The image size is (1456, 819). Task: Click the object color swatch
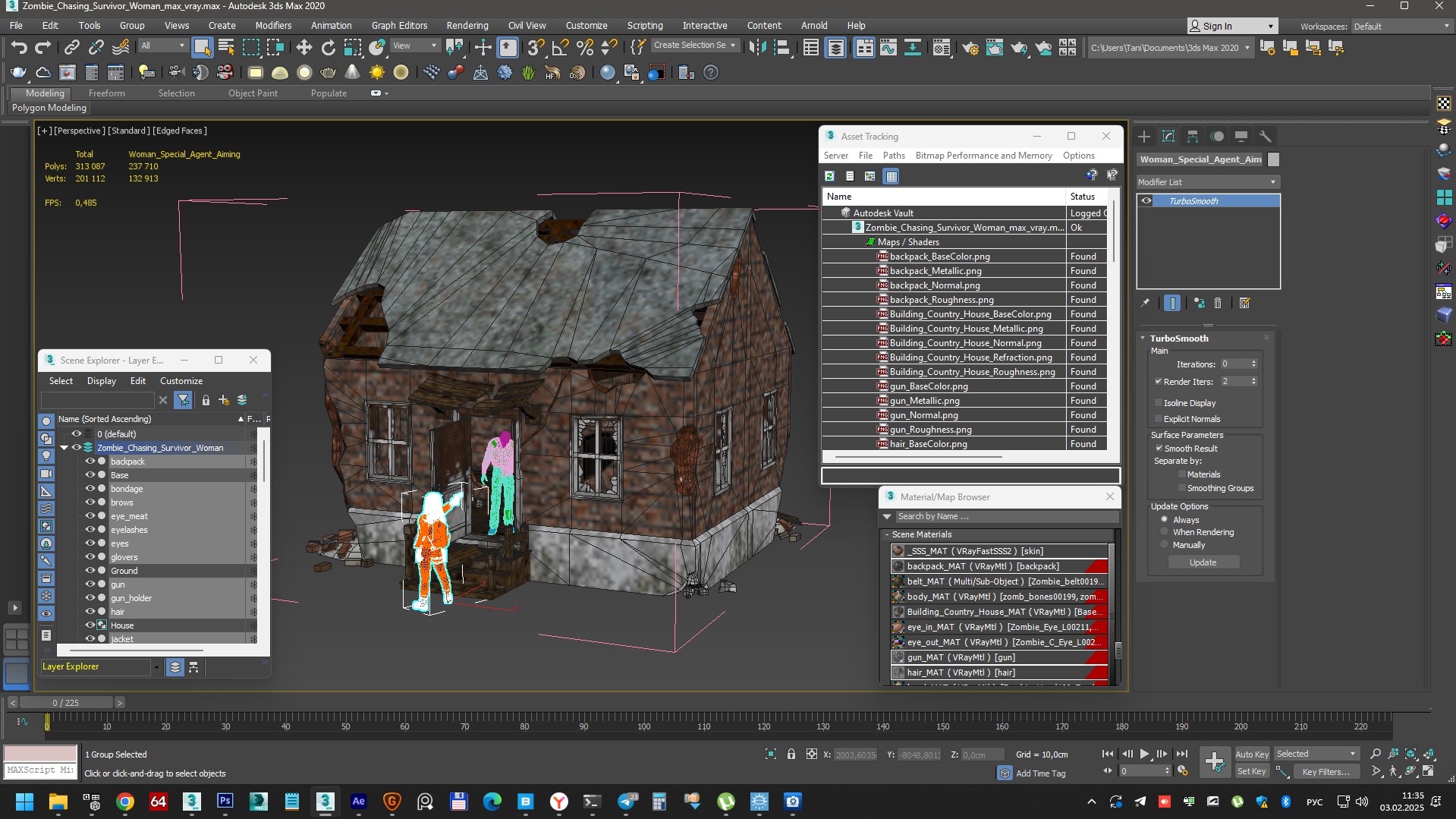pyautogui.click(x=1274, y=159)
